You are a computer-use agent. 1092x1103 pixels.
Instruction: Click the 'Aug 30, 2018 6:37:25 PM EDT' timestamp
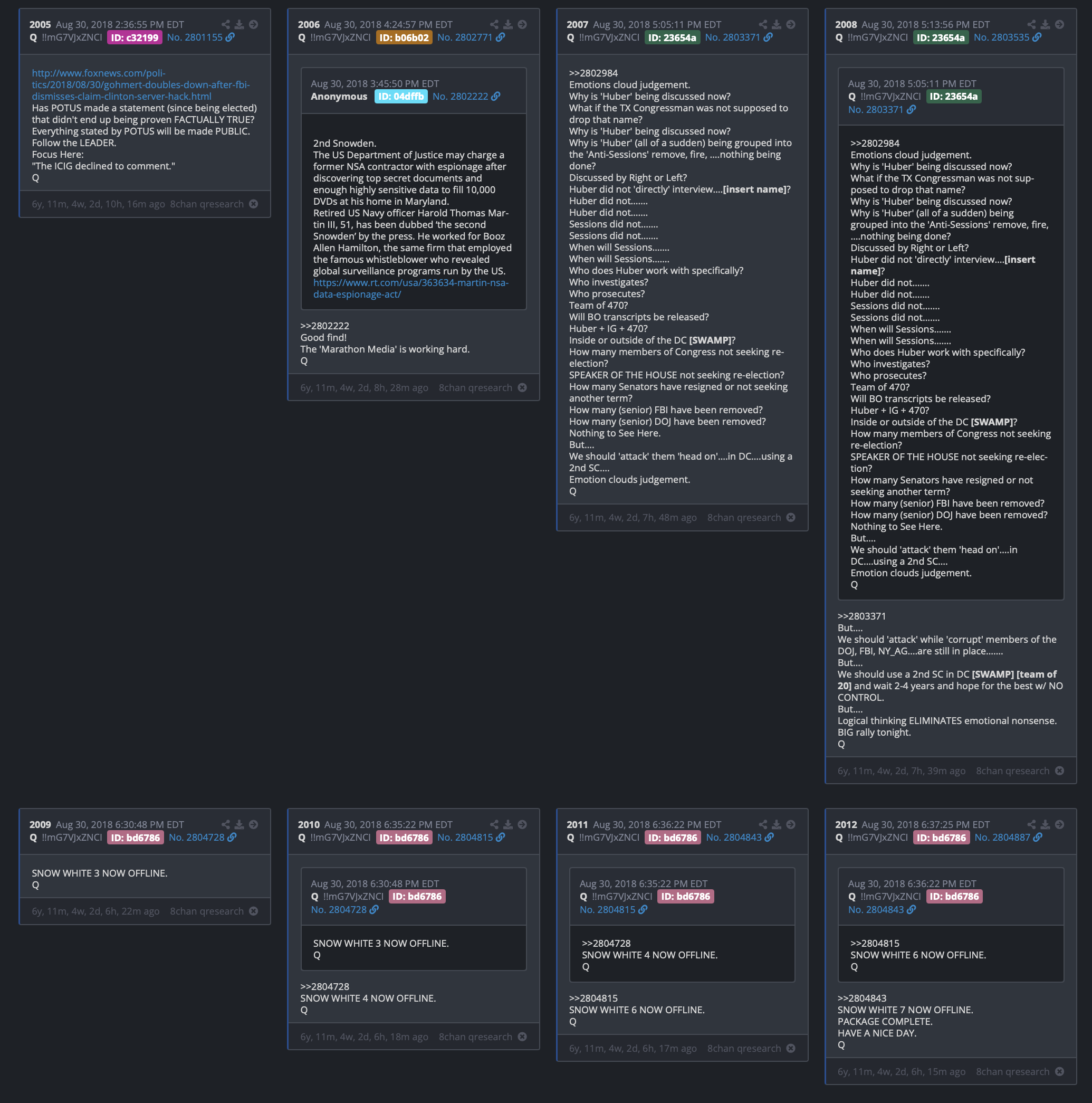tap(925, 824)
